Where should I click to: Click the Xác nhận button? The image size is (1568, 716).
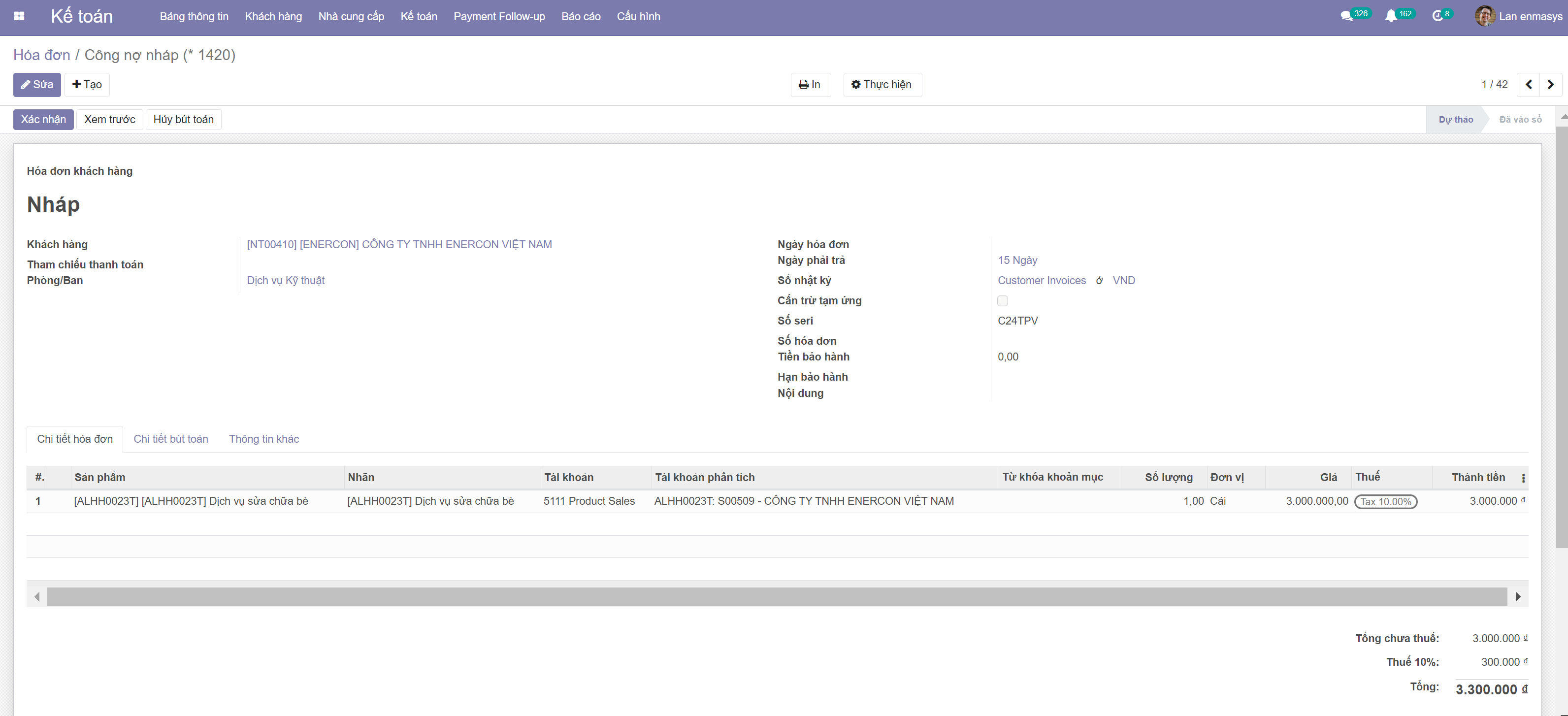pos(43,119)
